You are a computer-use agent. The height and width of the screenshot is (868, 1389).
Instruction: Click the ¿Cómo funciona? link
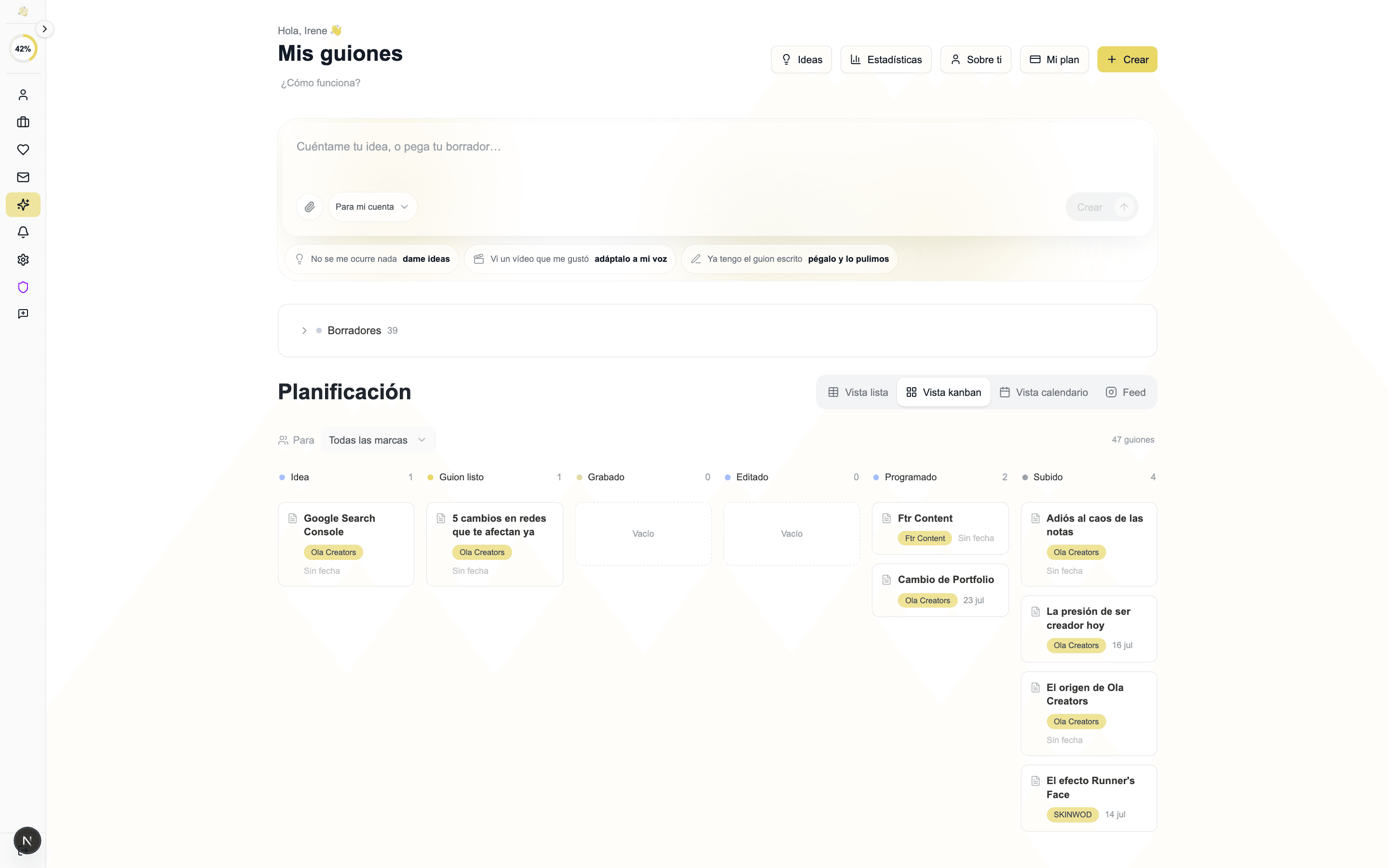(x=320, y=82)
